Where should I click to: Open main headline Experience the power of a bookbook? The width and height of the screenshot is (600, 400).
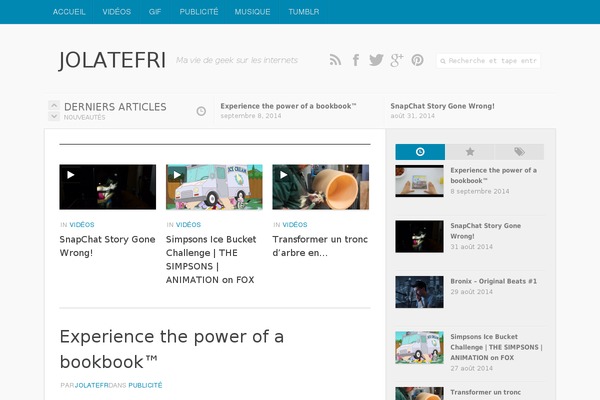tap(172, 349)
